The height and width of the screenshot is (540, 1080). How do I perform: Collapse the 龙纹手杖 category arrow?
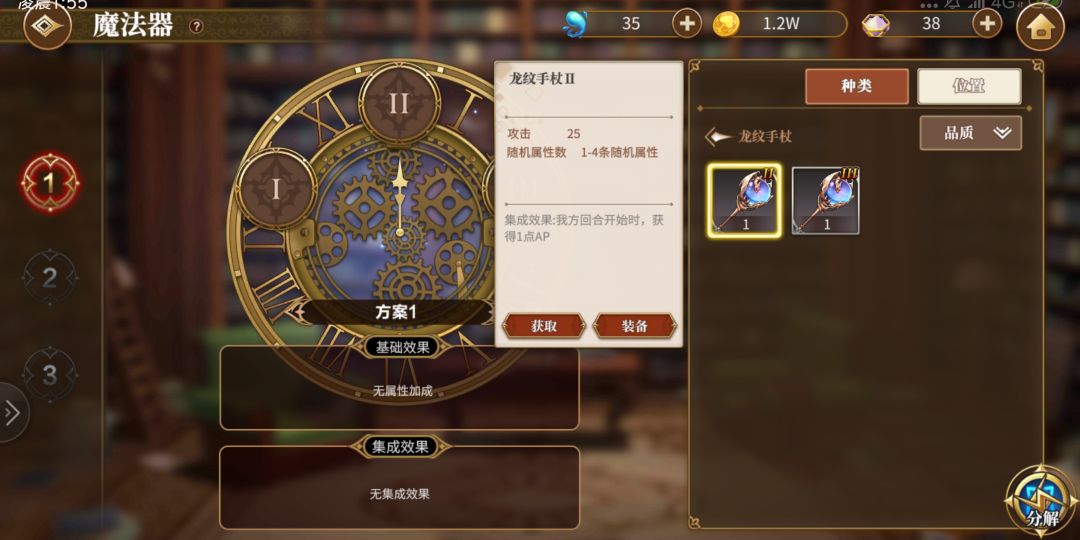tap(718, 136)
